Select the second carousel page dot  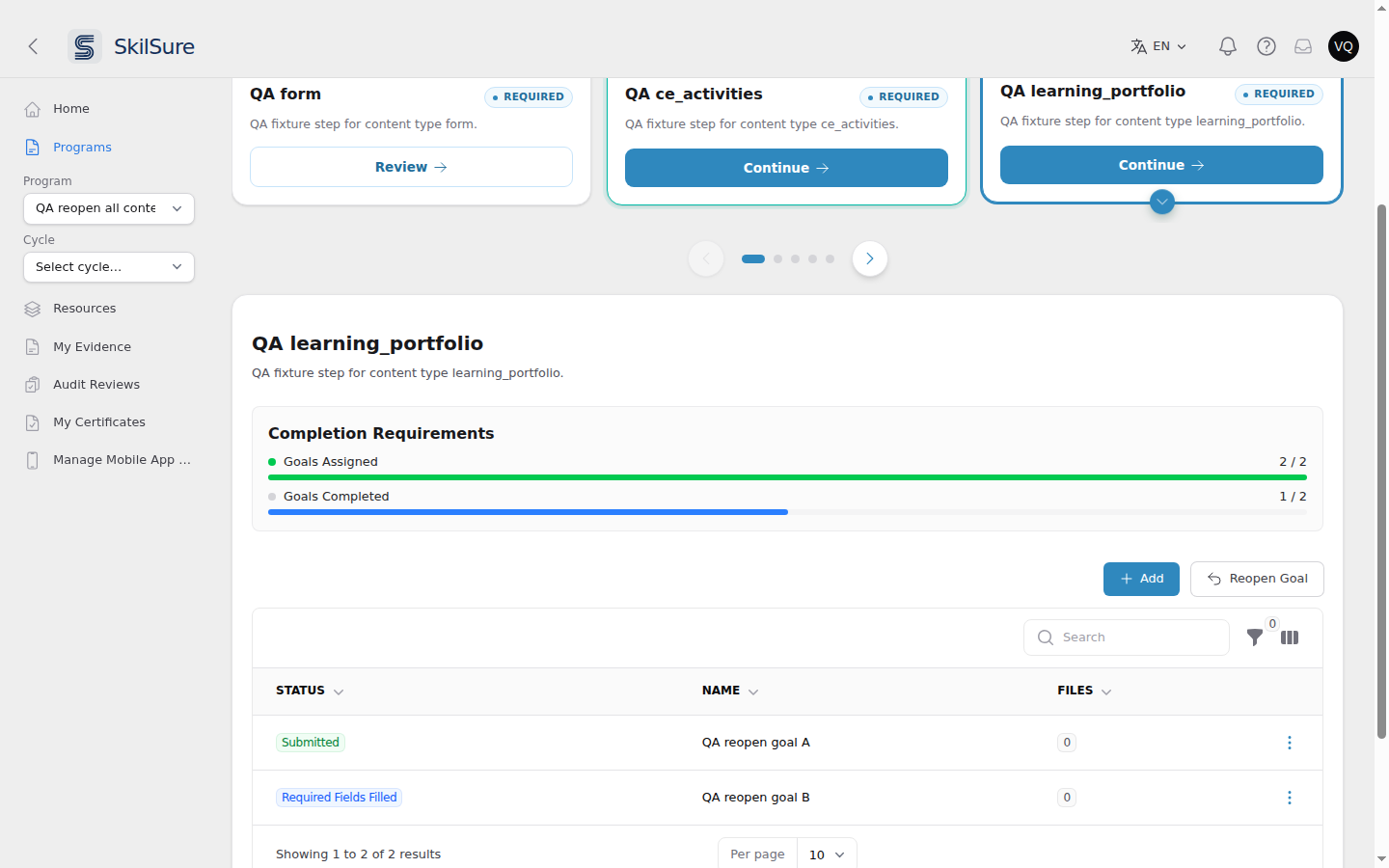click(778, 258)
